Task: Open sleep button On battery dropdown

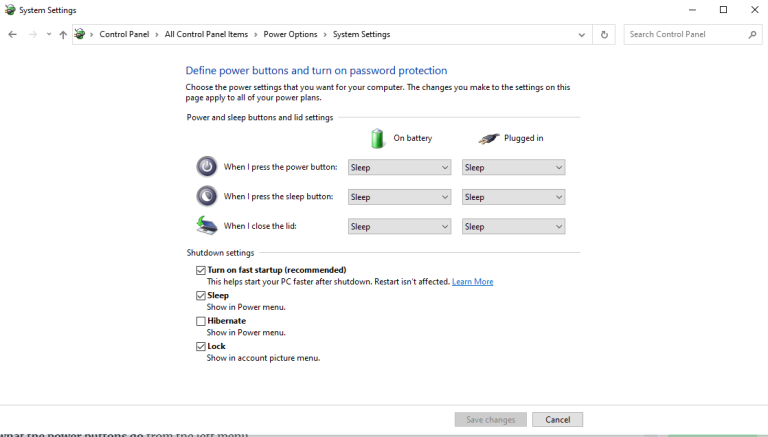Action: coord(399,197)
